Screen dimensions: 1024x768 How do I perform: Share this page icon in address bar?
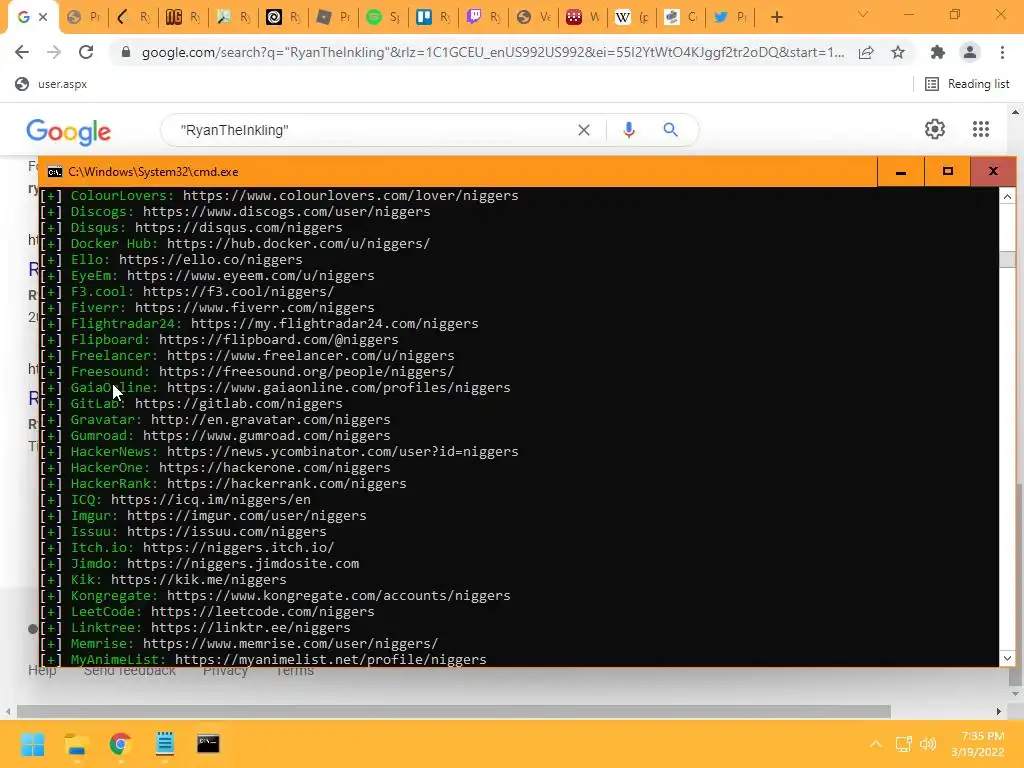coord(866,53)
